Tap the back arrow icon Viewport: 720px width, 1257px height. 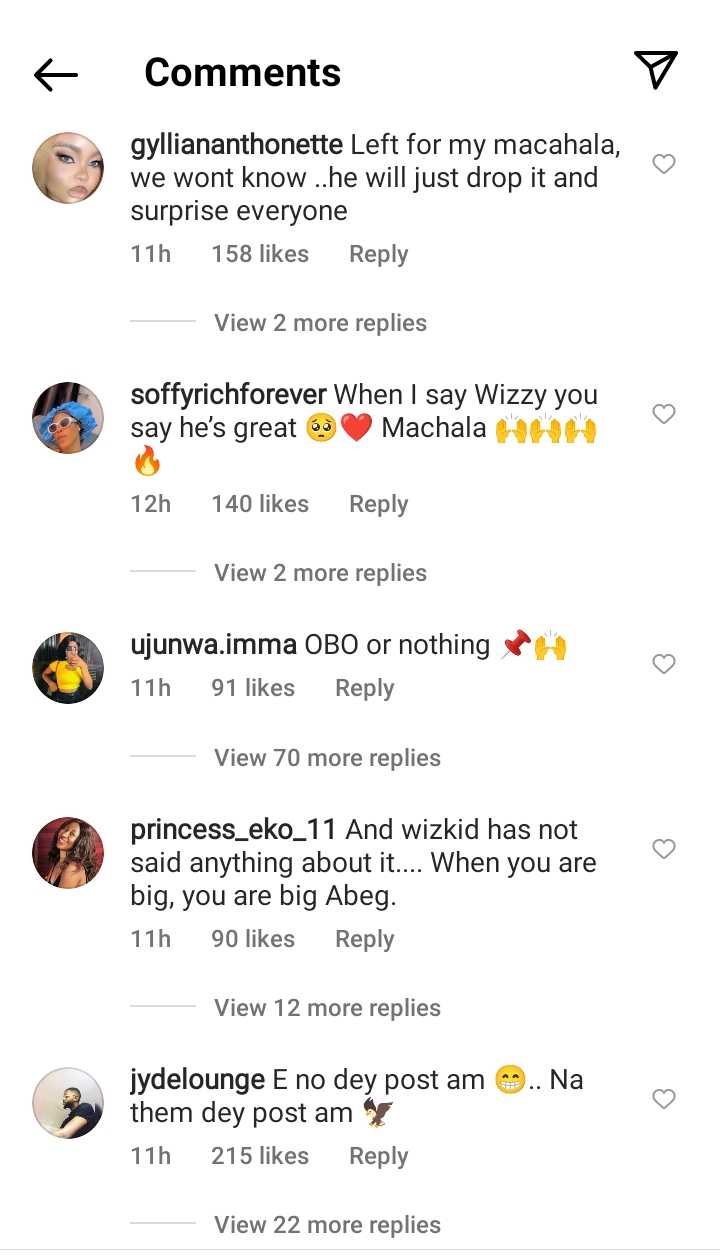click(x=56, y=74)
